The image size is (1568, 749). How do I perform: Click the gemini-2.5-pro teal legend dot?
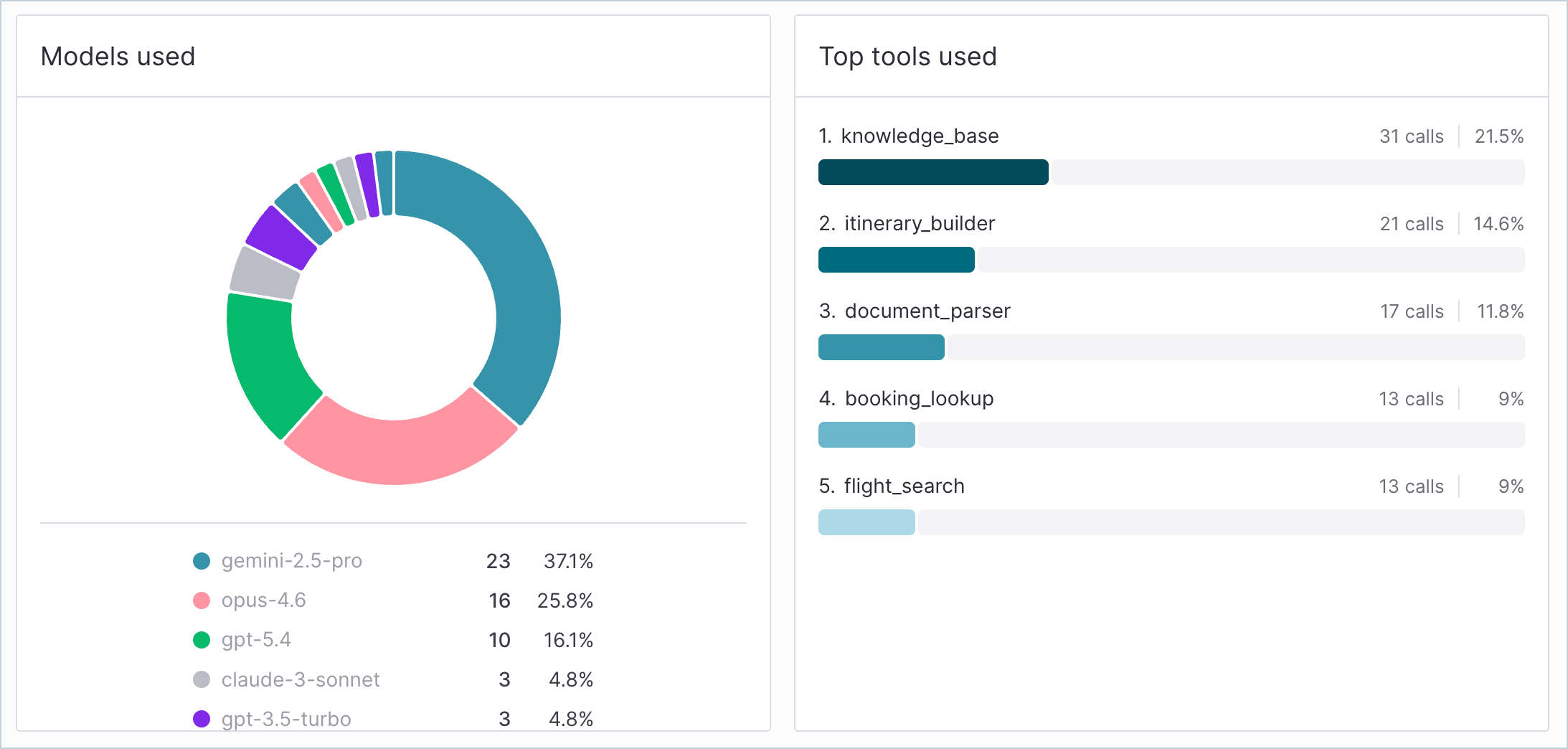click(202, 561)
